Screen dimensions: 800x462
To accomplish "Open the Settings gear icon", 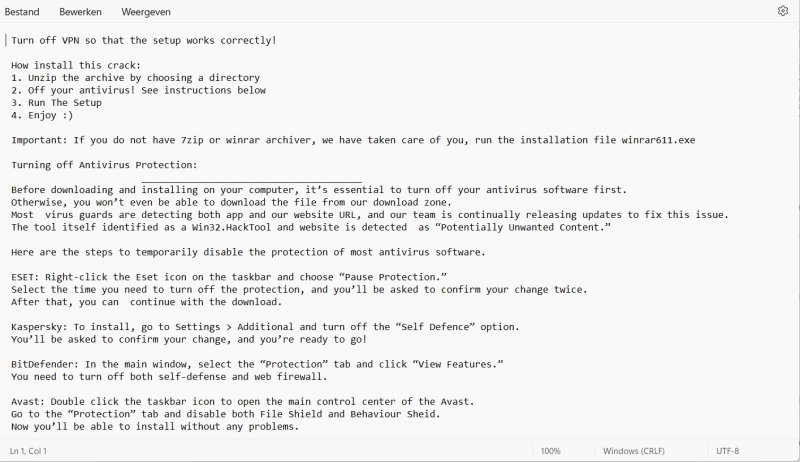I will click(x=783, y=11).
